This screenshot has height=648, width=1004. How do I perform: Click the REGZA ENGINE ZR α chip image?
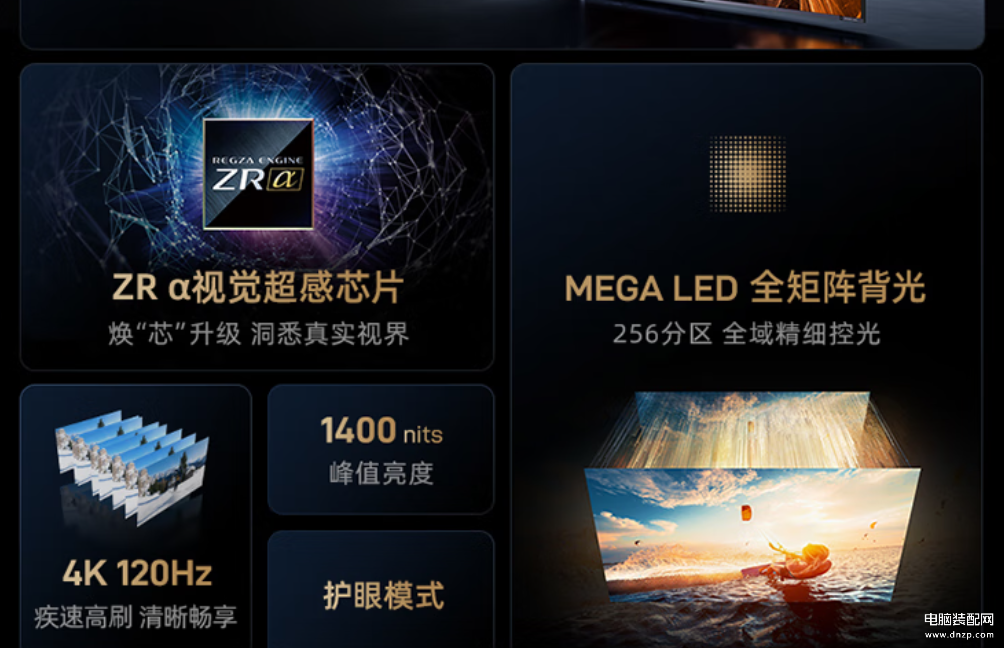point(258,174)
